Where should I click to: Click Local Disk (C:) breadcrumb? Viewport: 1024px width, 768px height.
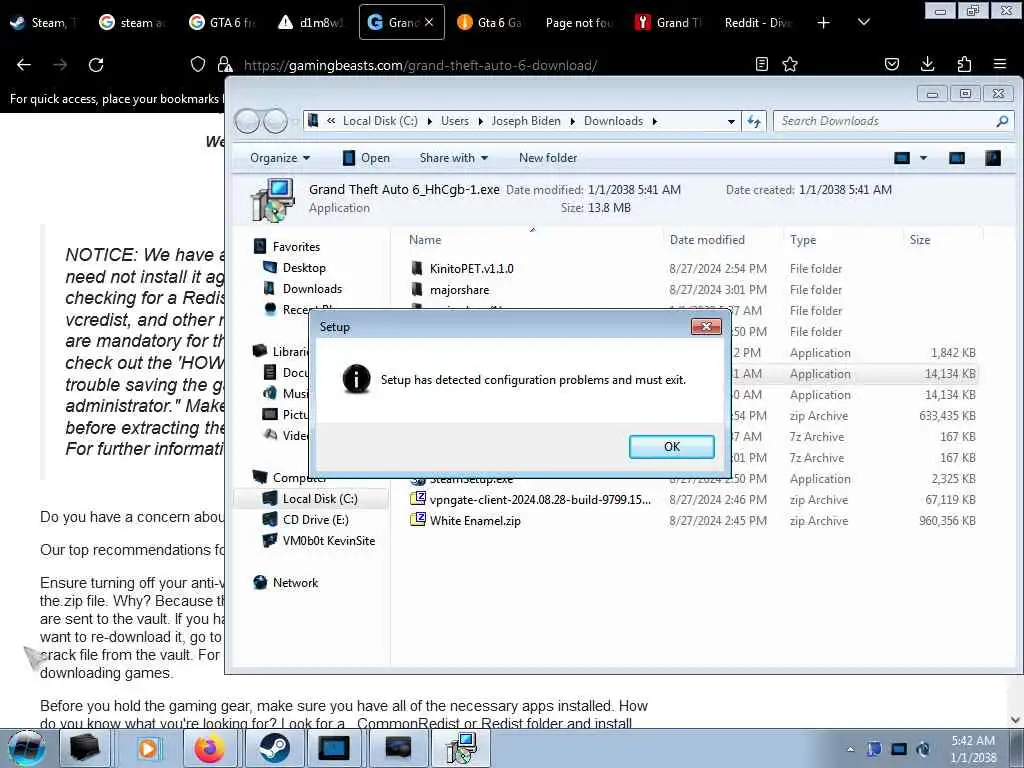(380, 121)
